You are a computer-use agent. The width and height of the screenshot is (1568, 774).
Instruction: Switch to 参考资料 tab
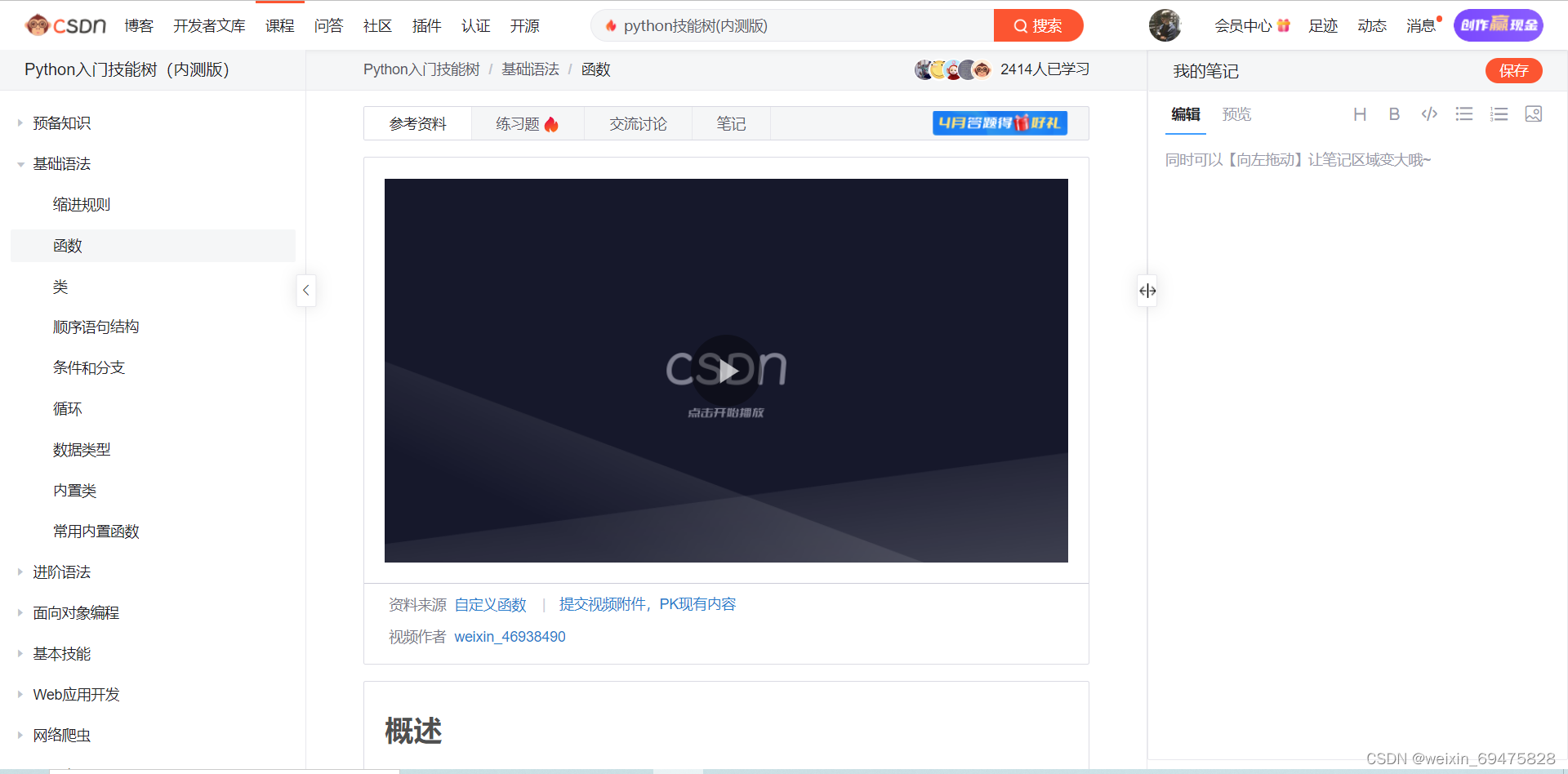(x=418, y=123)
